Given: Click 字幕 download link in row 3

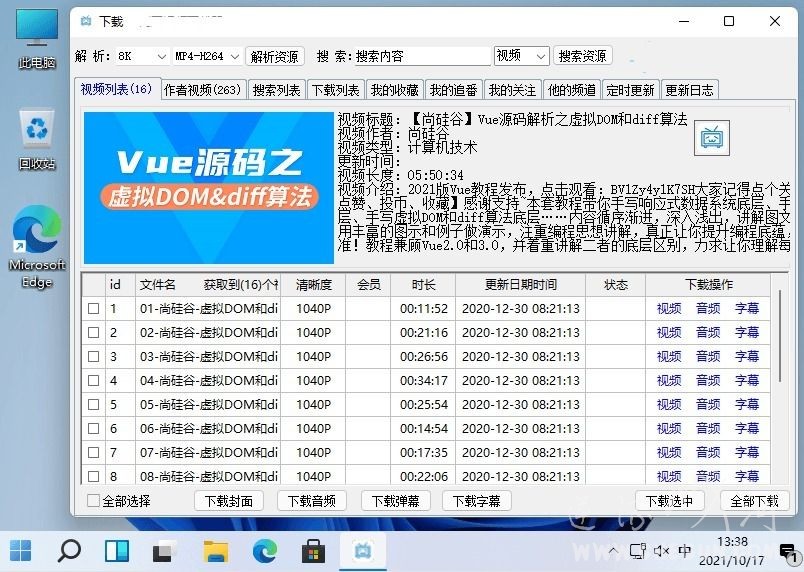Looking at the screenshot, I should [x=747, y=356].
